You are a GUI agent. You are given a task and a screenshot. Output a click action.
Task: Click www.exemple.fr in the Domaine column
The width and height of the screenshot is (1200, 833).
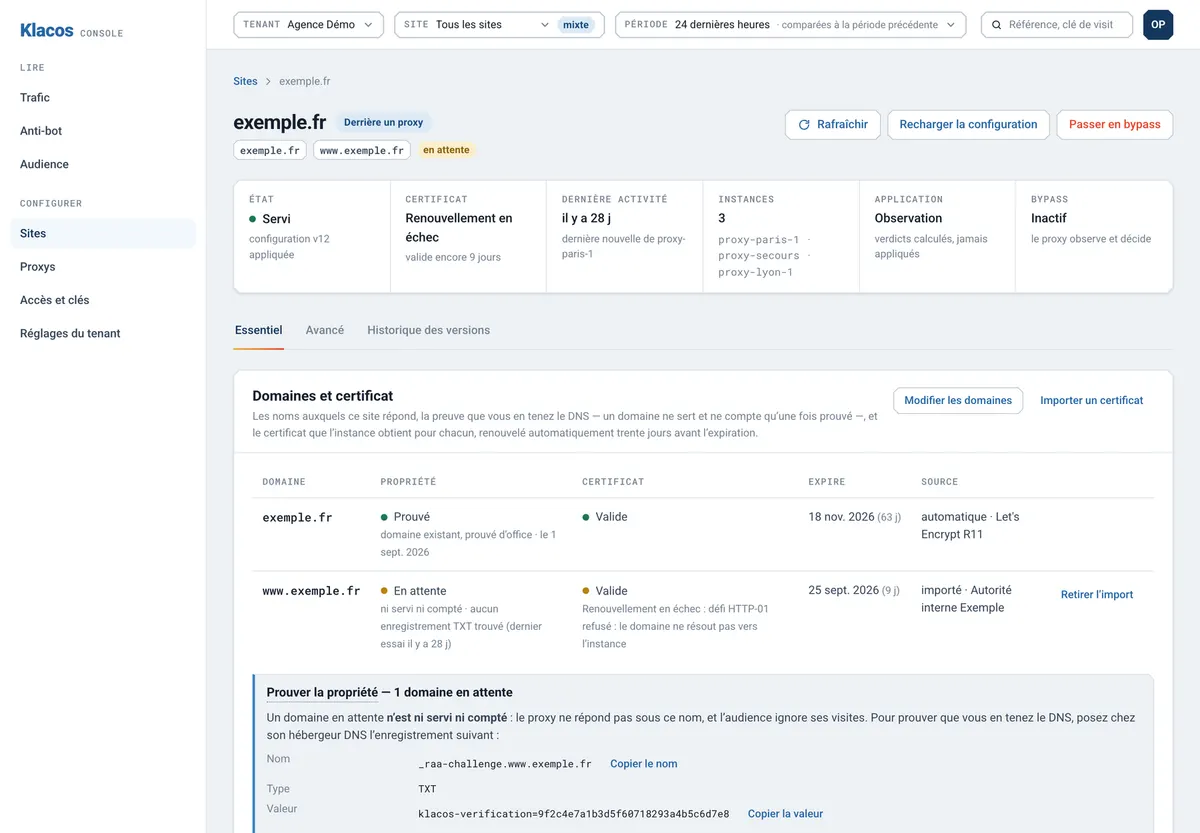311,591
